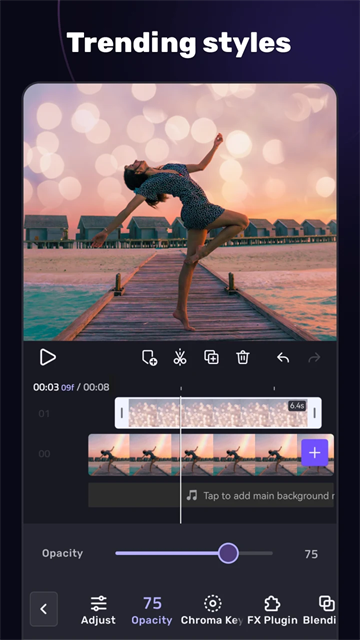Open the Chroma Key tool
This screenshot has height=640, width=360.
click(x=212, y=610)
